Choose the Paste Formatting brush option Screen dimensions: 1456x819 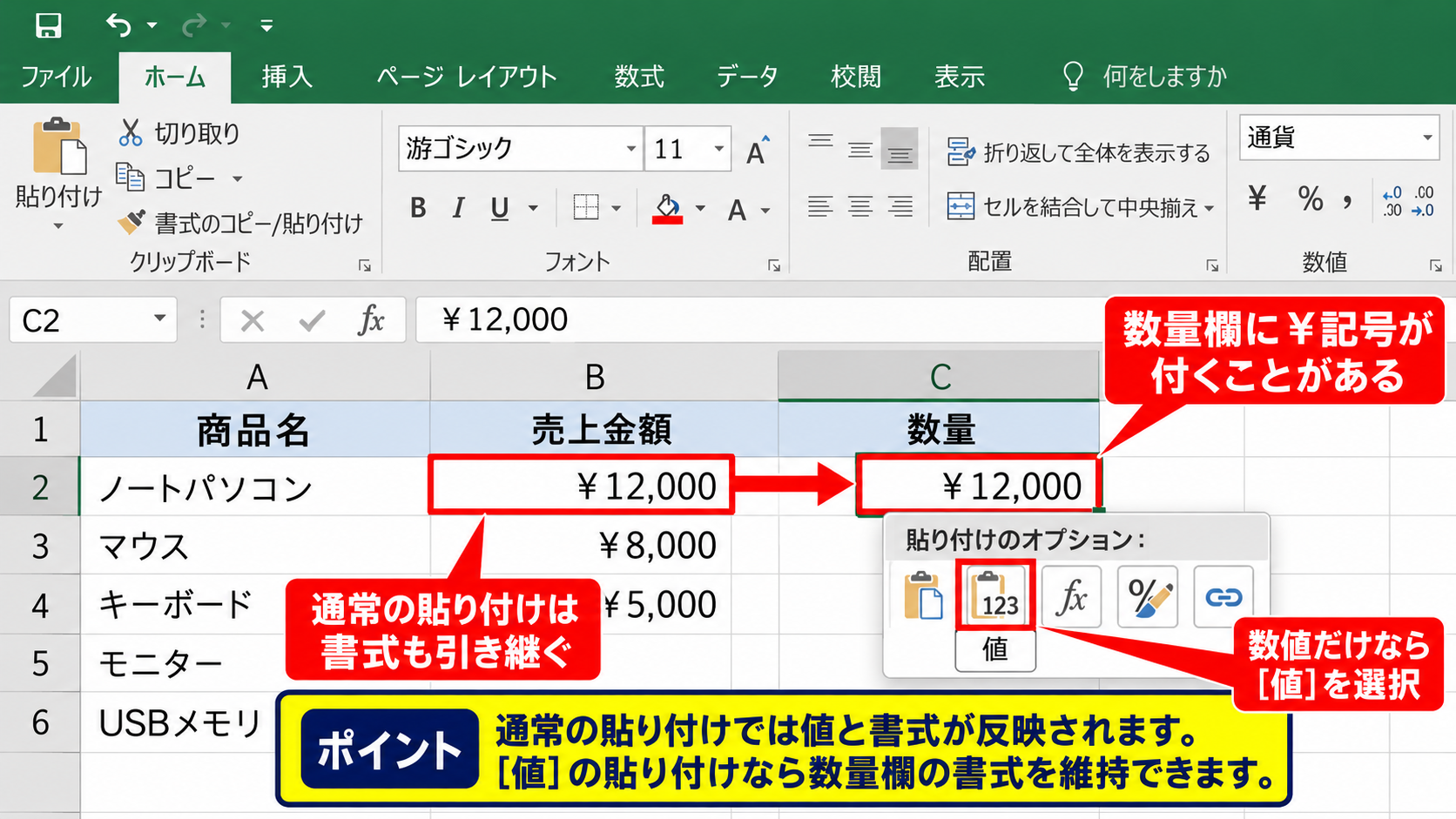(x=1148, y=597)
